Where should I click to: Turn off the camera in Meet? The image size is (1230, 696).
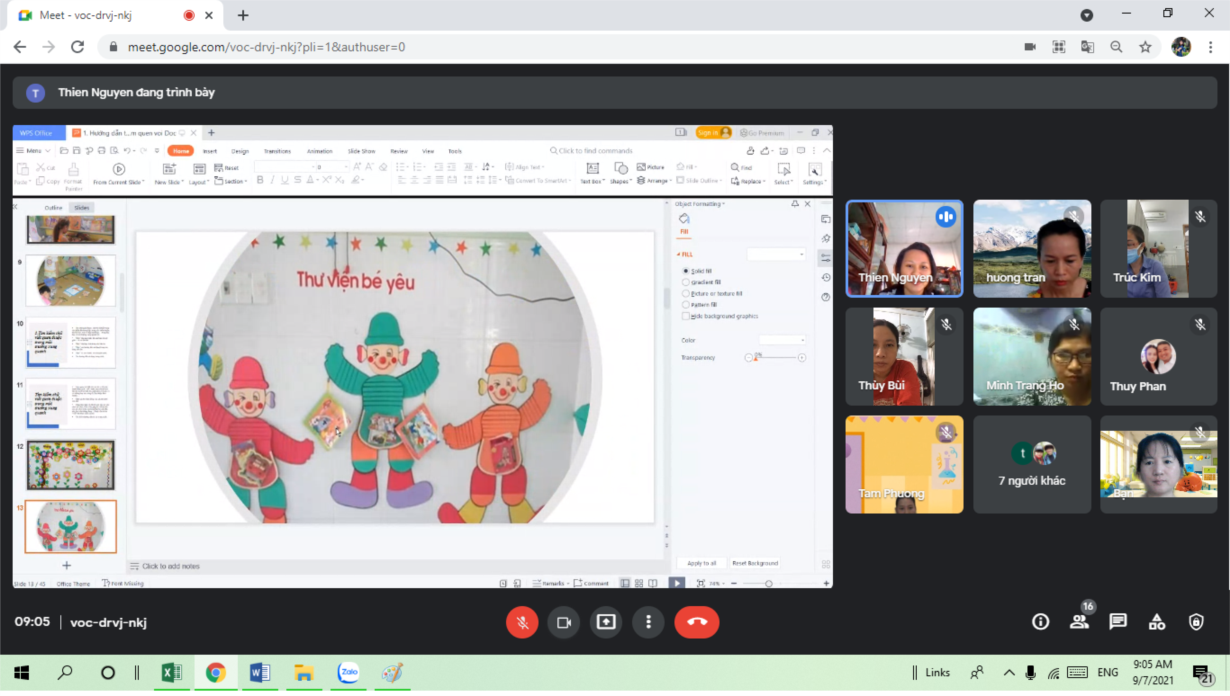coord(564,622)
